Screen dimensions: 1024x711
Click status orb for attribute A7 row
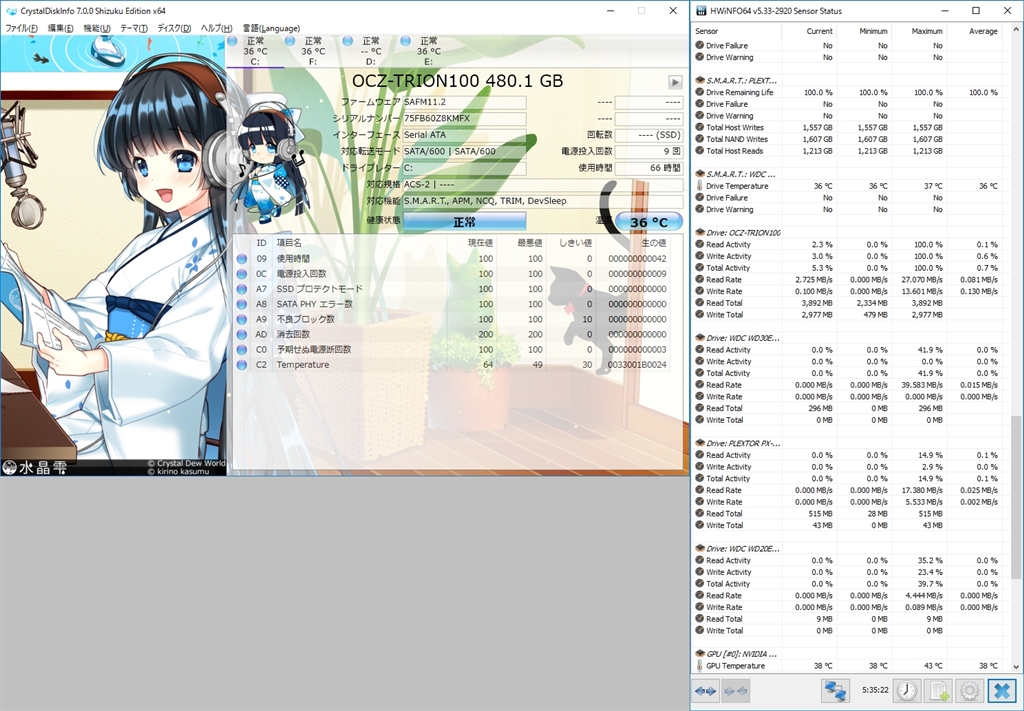(x=242, y=289)
